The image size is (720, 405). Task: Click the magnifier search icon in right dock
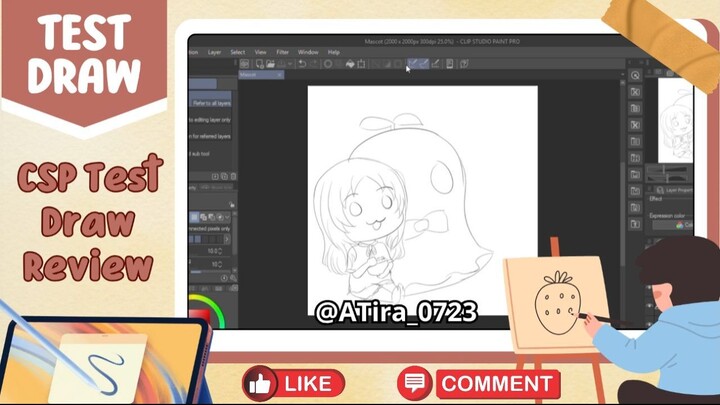coord(635,75)
